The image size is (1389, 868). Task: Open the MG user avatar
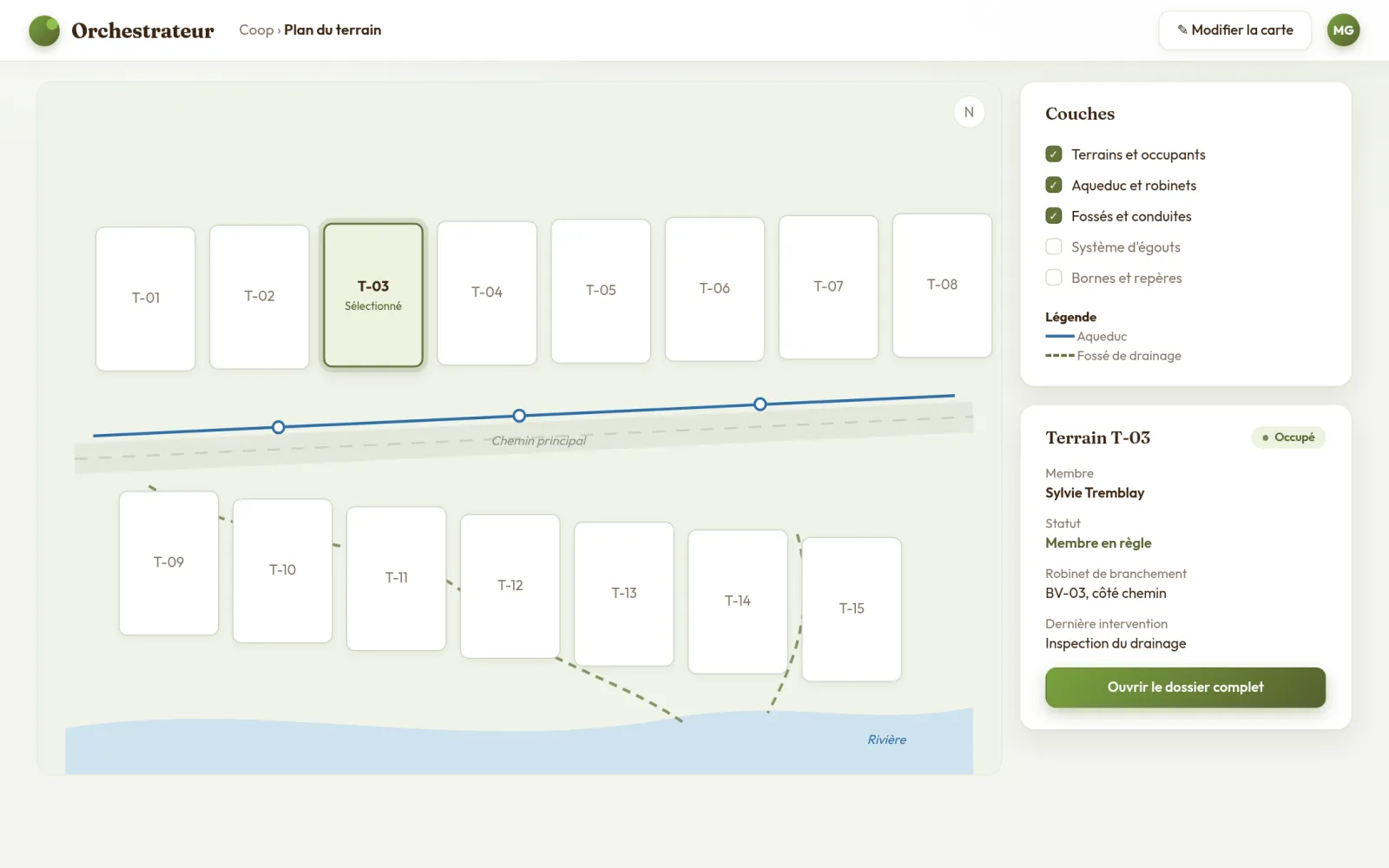[x=1343, y=30]
